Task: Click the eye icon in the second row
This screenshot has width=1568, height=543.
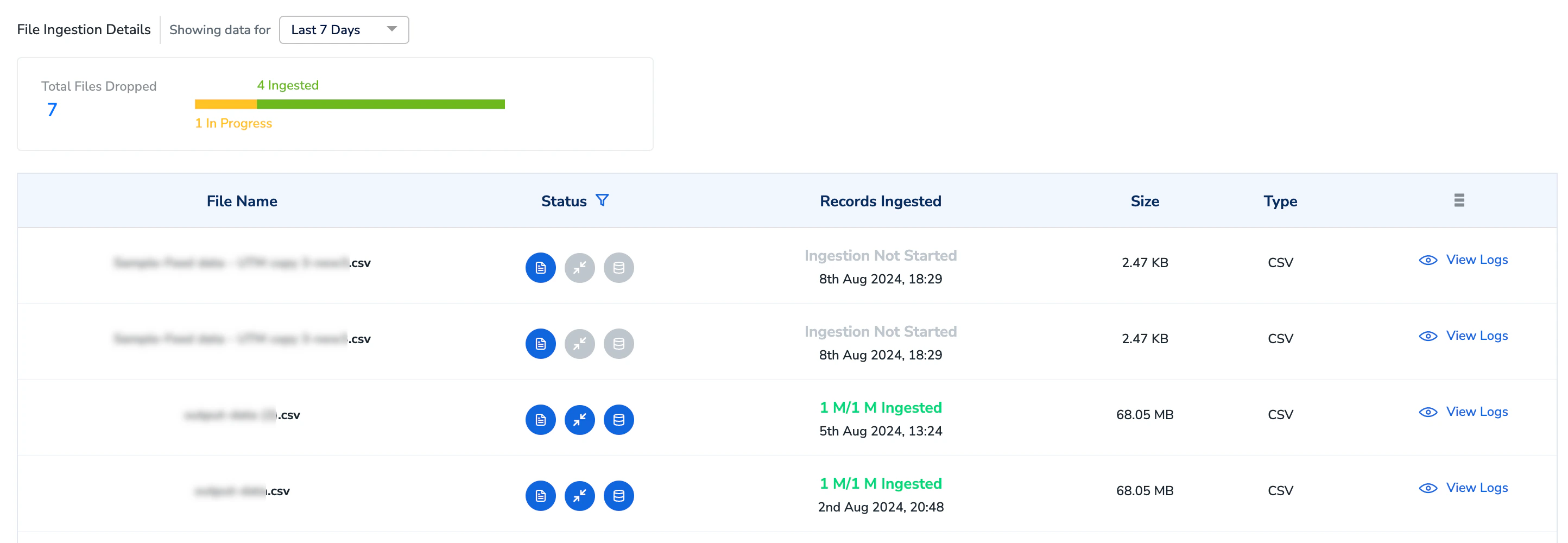Action: pyautogui.click(x=1428, y=336)
